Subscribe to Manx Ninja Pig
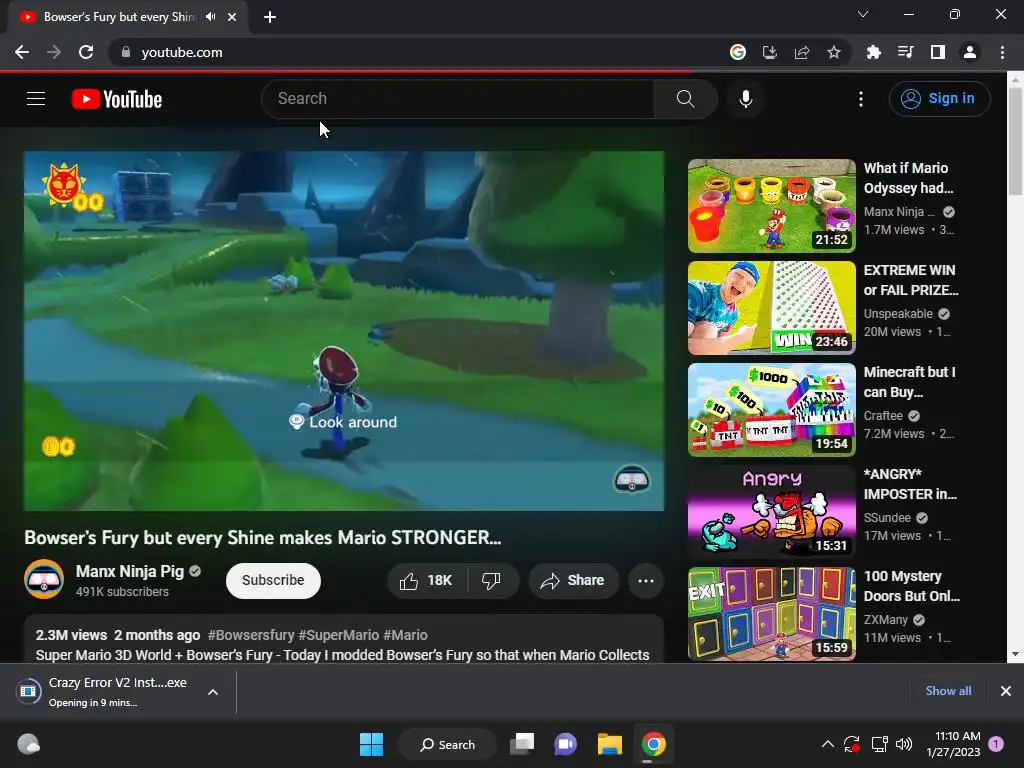The height and width of the screenshot is (768, 1024). point(273,581)
